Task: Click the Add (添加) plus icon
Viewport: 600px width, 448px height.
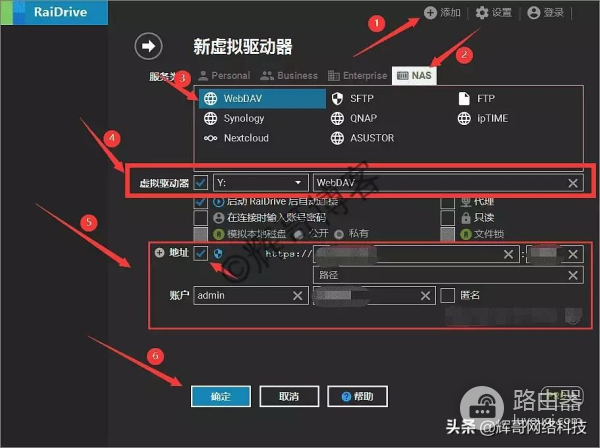Action: click(430, 13)
